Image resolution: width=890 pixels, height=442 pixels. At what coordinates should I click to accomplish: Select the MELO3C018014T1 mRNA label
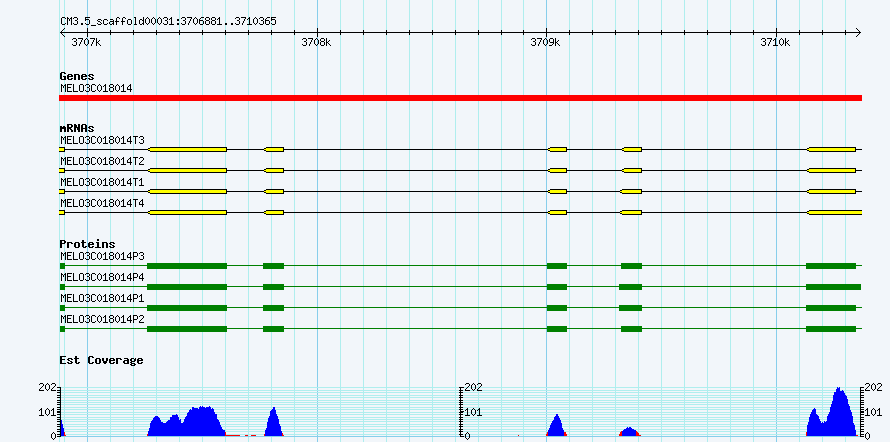coord(102,182)
